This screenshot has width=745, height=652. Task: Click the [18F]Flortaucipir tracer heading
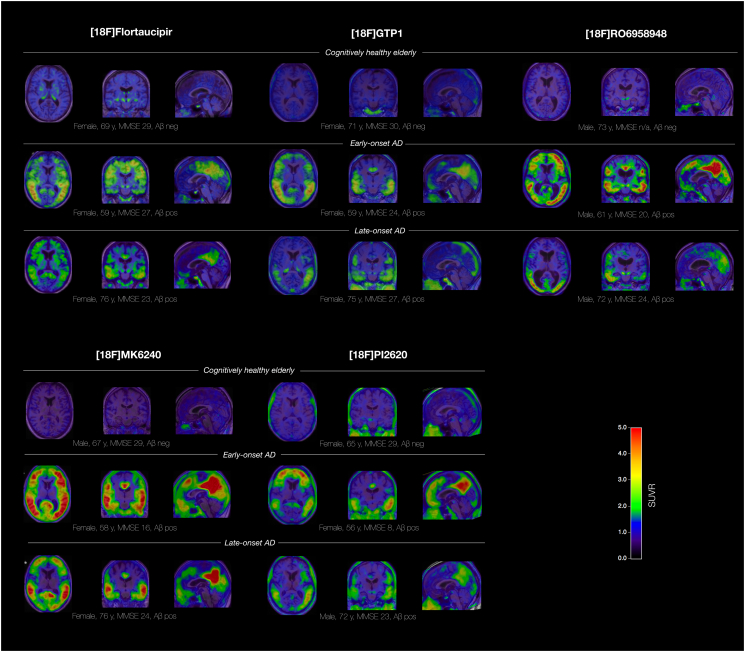[131, 32]
